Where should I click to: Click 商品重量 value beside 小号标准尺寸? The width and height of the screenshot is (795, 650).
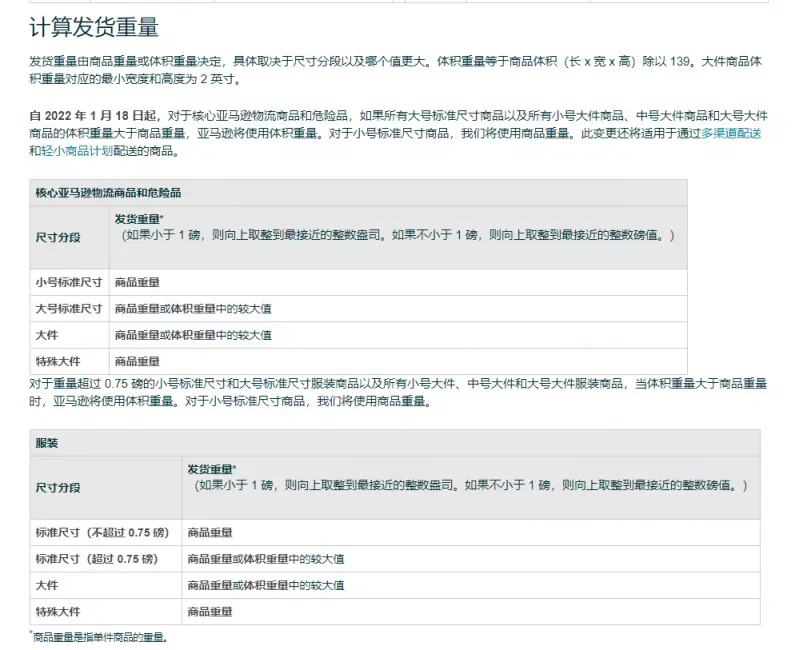[137, 282]
